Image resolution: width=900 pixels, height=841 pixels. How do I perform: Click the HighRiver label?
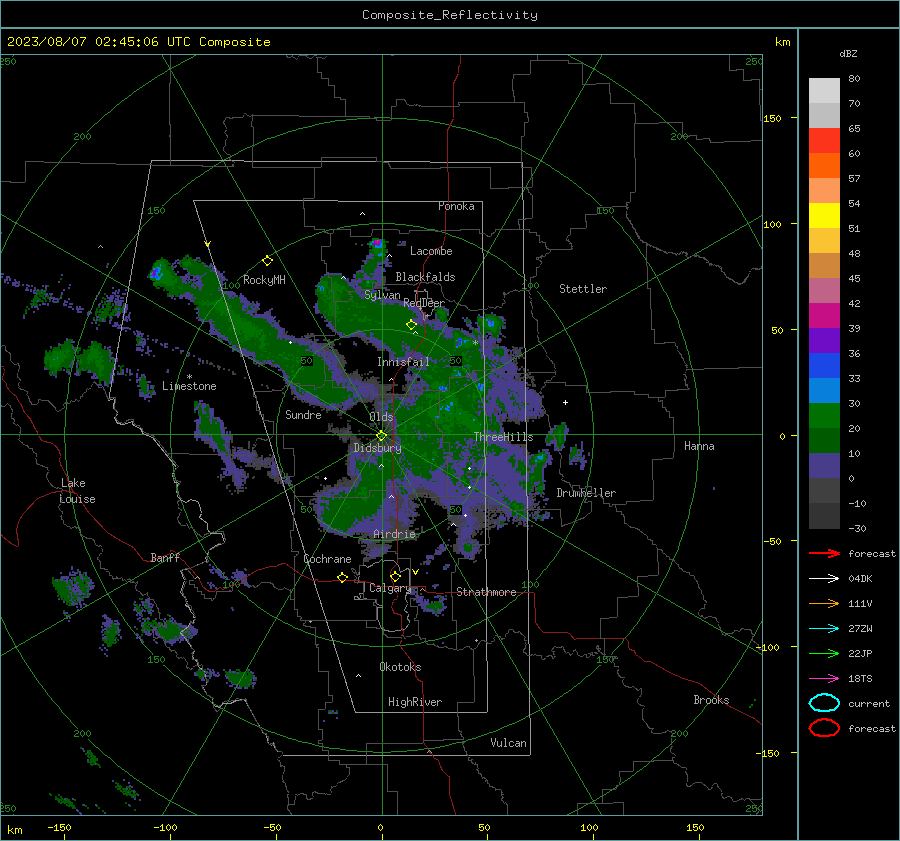tap(415, 702)
